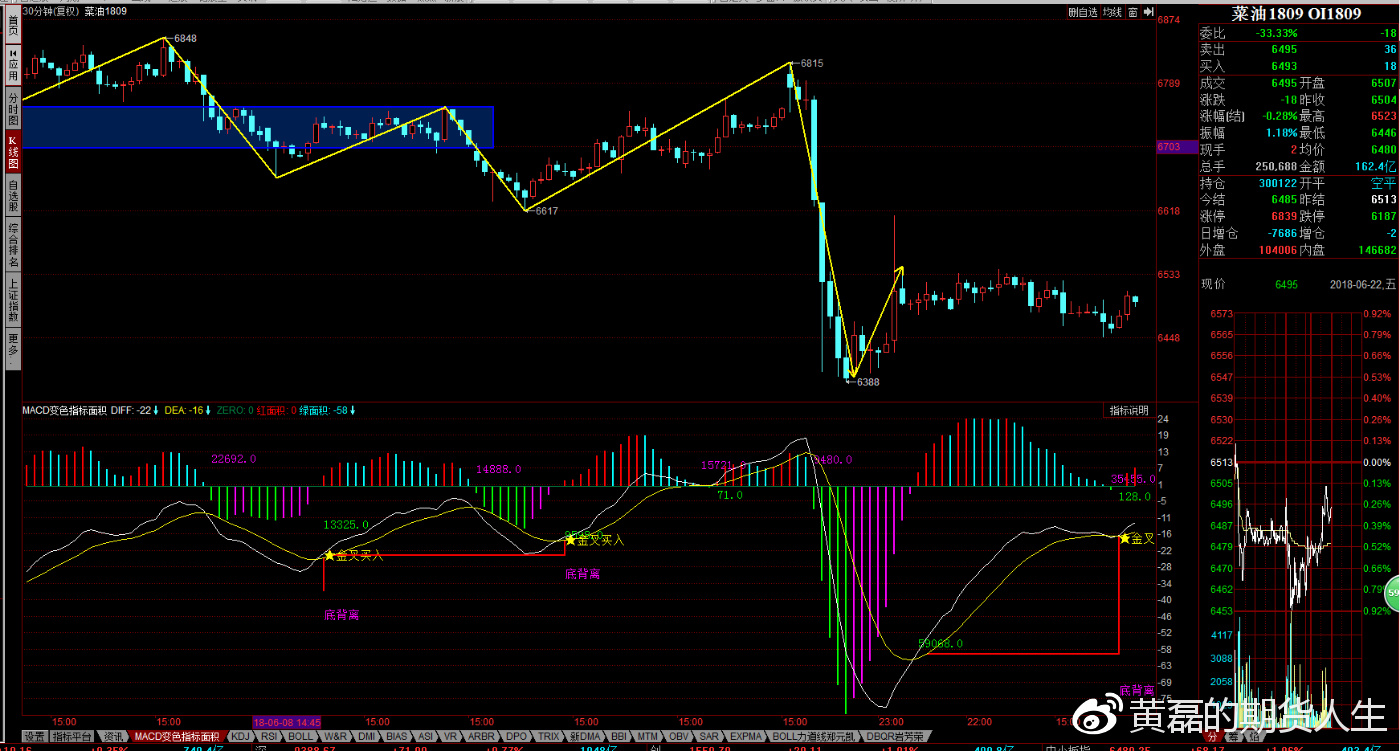Click the 总手 value 250,688
This screenshot has height=751, width=1400.
tap(1276, 166)
